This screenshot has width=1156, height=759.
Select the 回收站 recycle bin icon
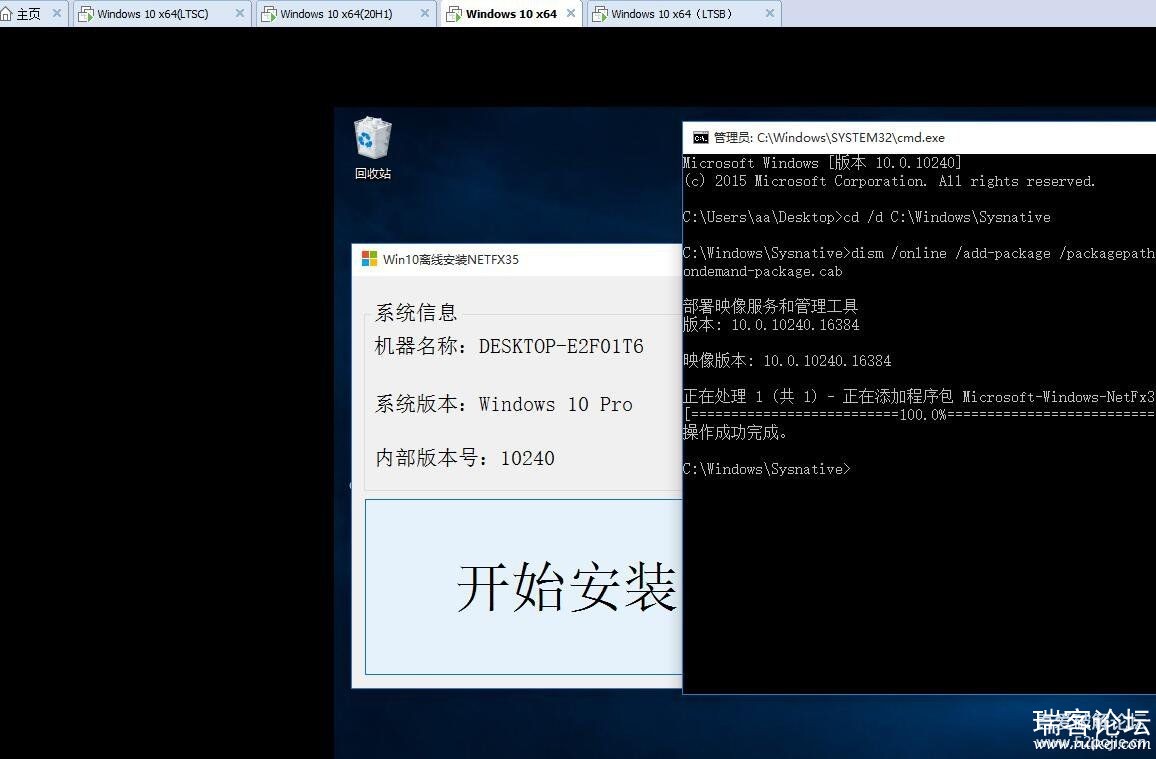372,148
